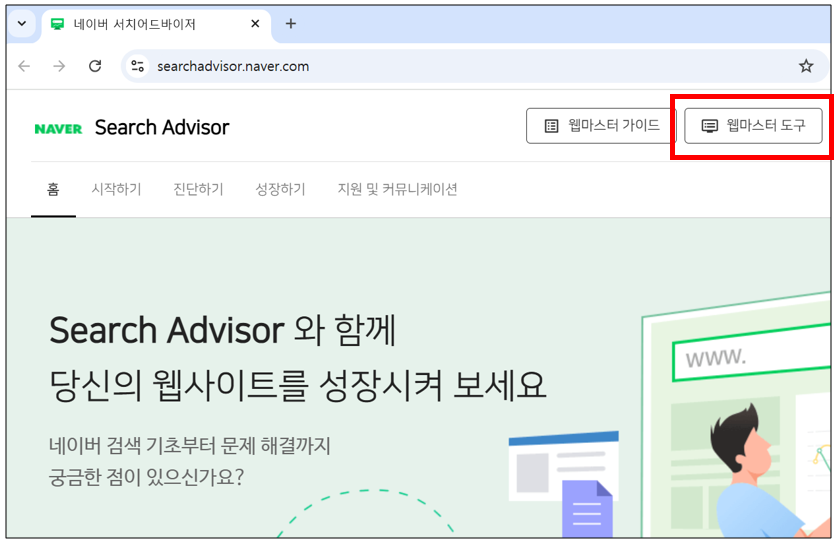The image size is (837, 543).
Task: Open site information icon in address bar
Action: click(x=138, y=66)
